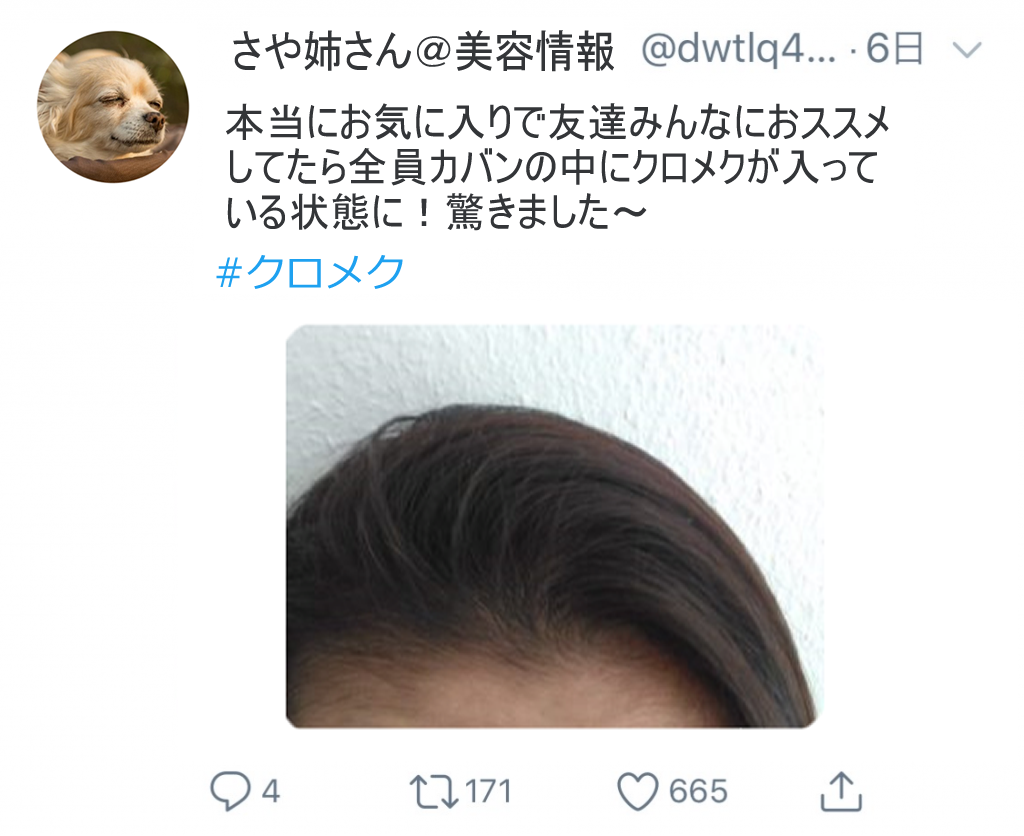The height and width of the screenshot is (836, 1024).
Task: Open the #クロメク hashtag
Action: 310,272
